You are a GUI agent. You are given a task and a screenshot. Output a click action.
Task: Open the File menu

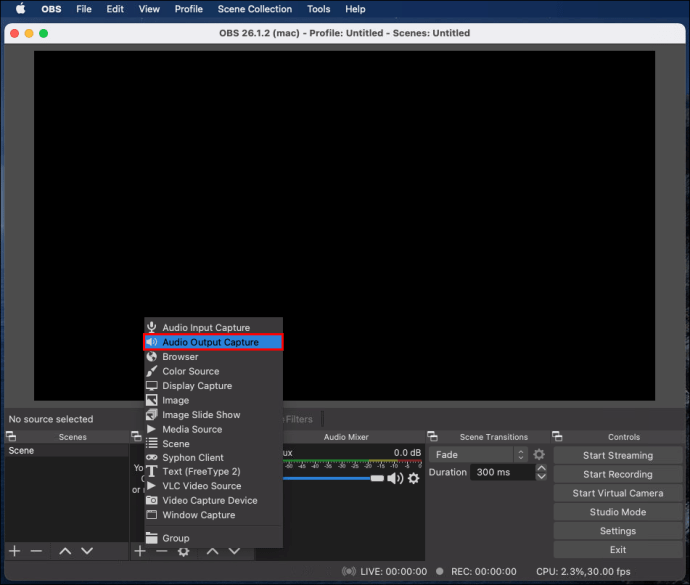tap(84, 9)
